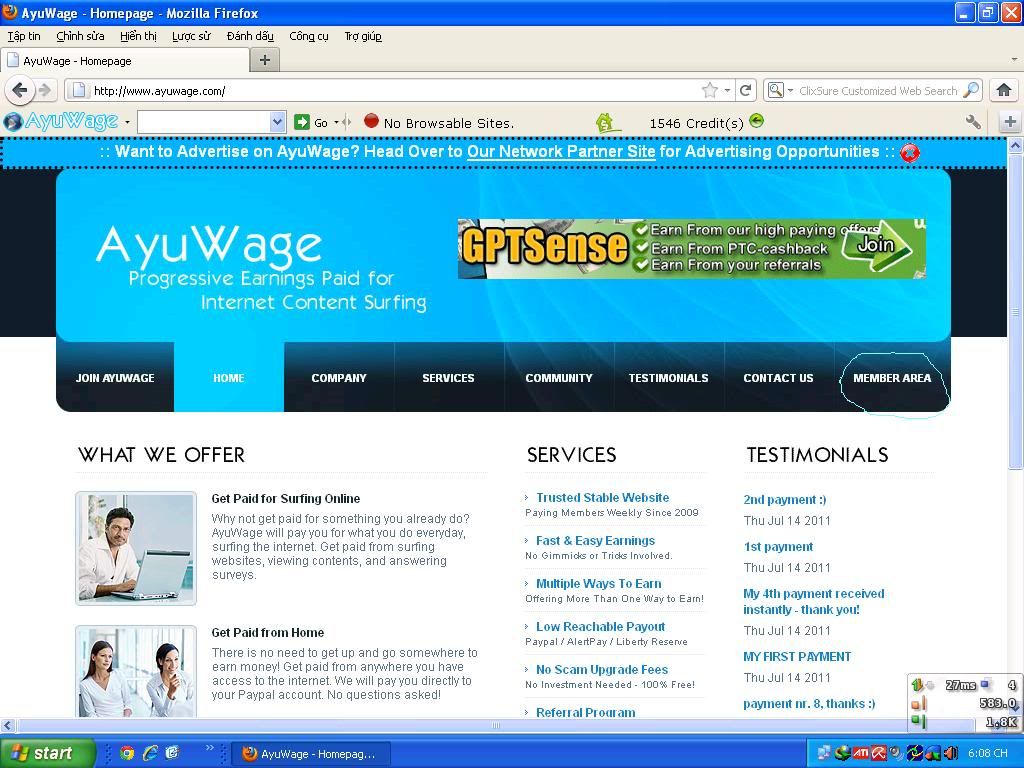
Task: Open the bookmark star dropdown arrow
Action: pyautogui.click(x=727, y=91)
